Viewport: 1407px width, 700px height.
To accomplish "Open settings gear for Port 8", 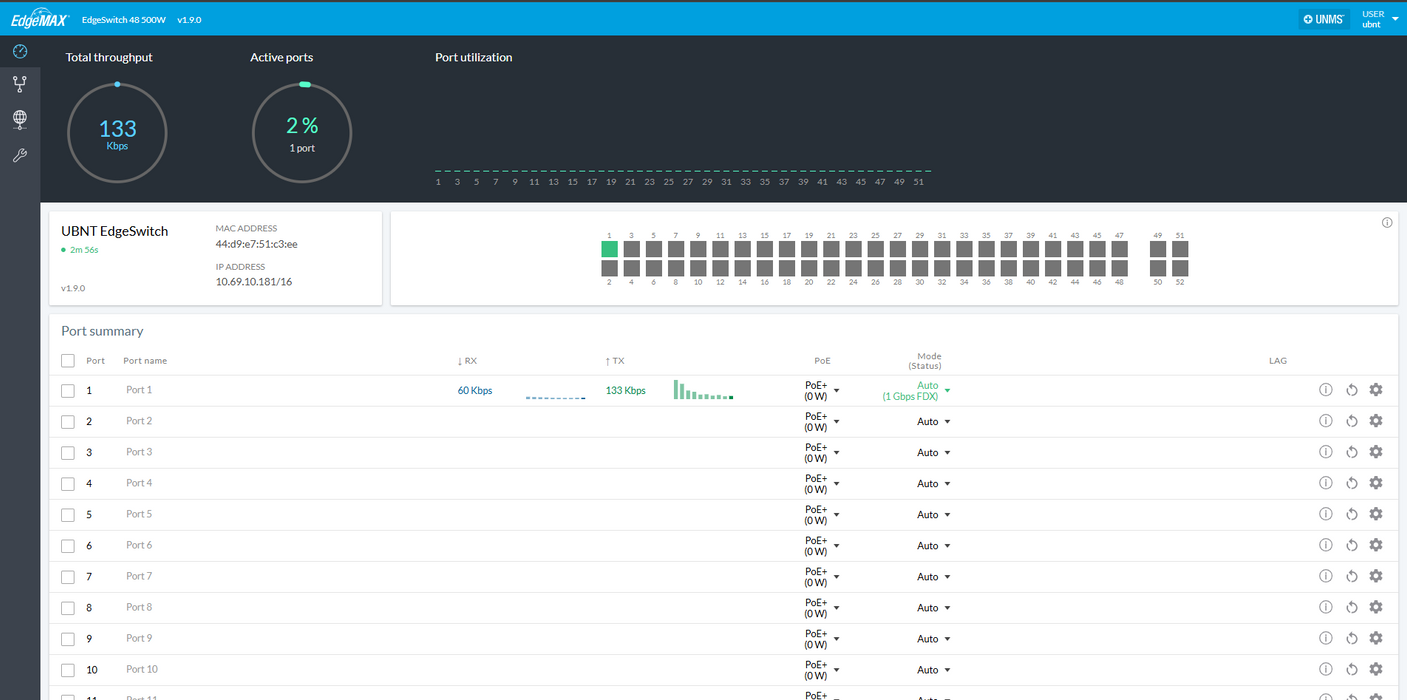I will (x=1376, y=608).
